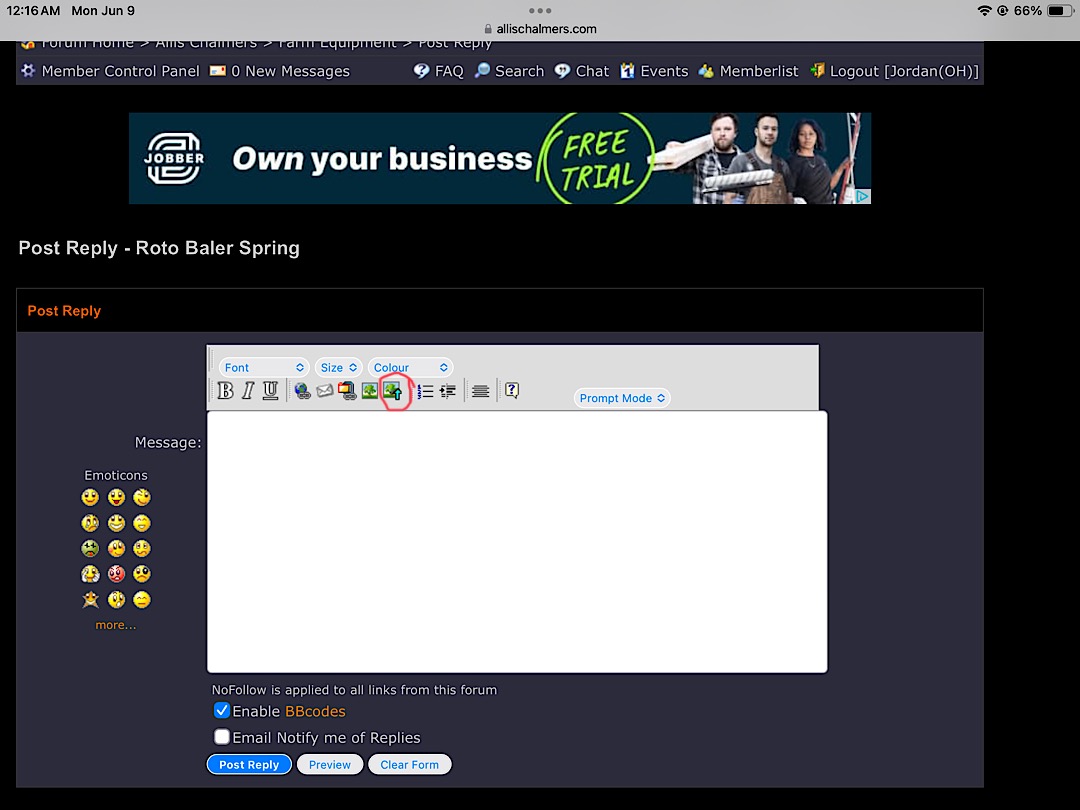Submit with the Post Reply button
Image resolution: width=1080 pixels, height=810 pixels.
[x=249, y=765]
